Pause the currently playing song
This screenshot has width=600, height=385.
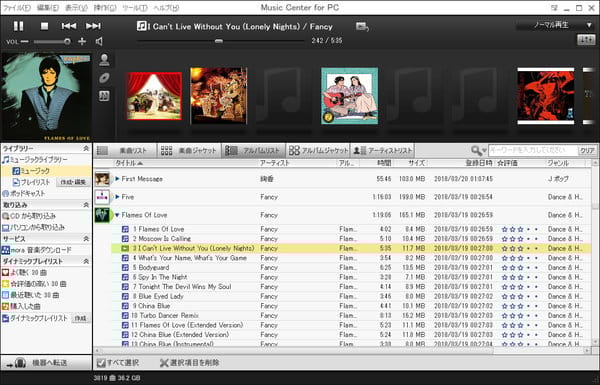coord(18,26)
